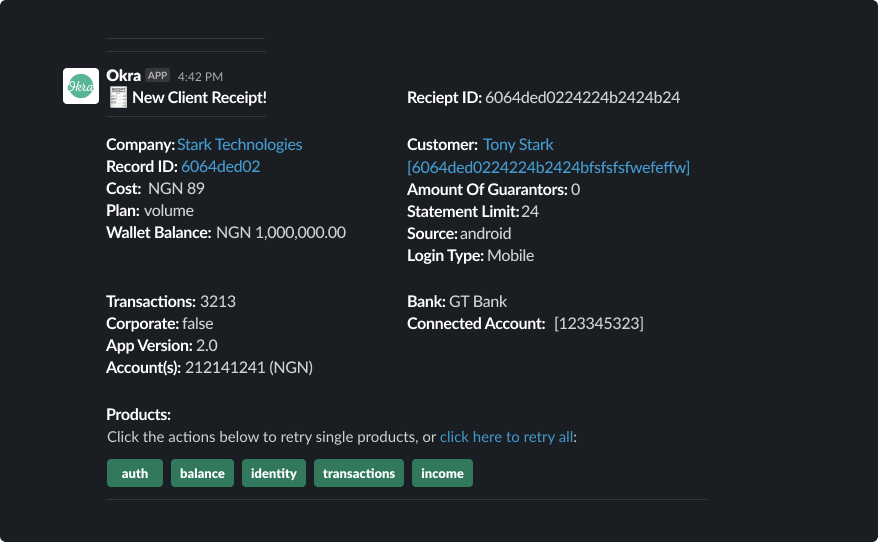Open the Record ID 6064ded02 link
The height and width of the screenshot is (542, 878).
[x=221, y=166]
